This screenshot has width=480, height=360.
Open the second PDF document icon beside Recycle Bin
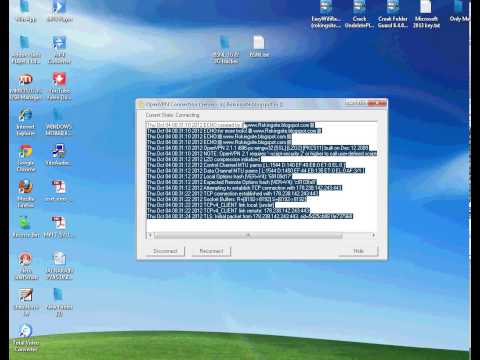pos(59,227)
